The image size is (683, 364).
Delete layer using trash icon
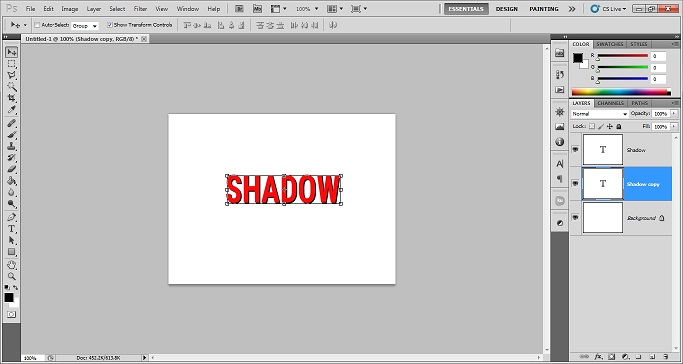click(x=666, y=357)
